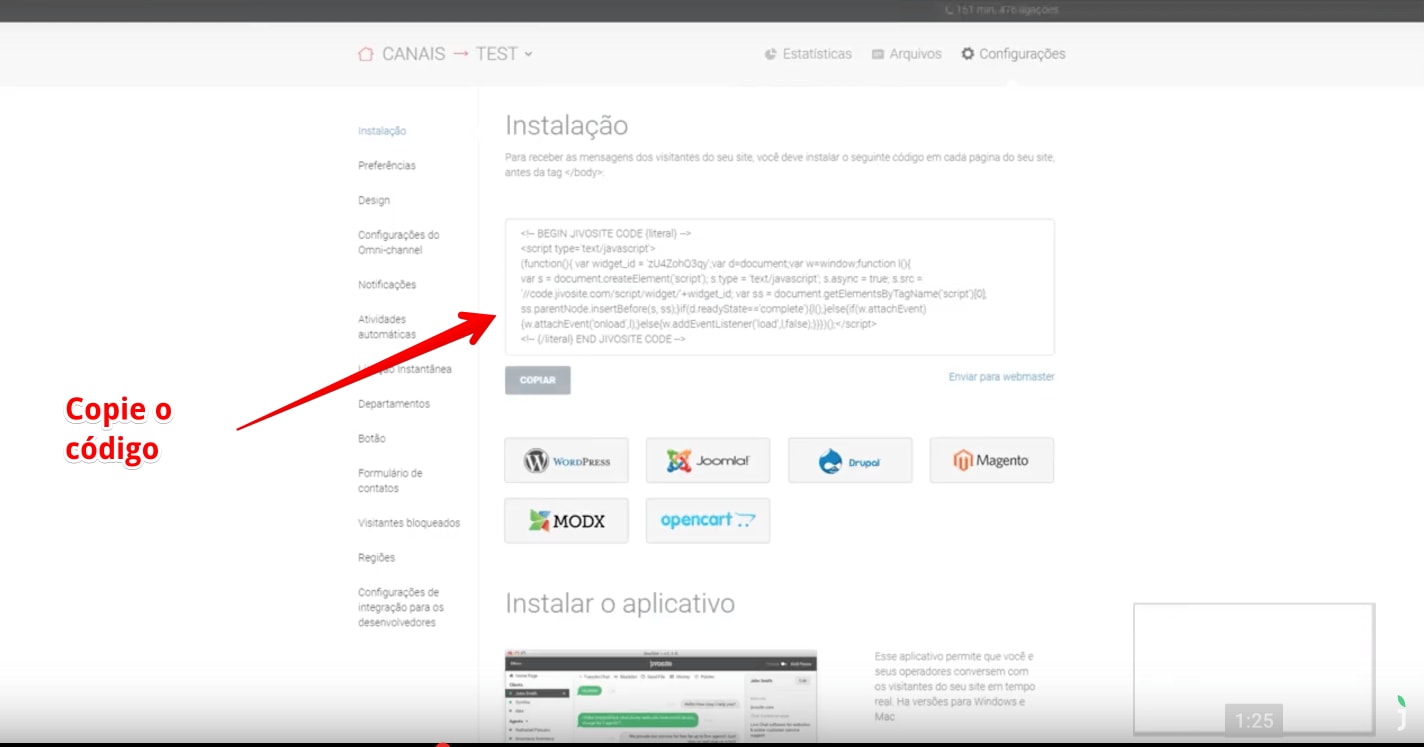1424x747 pixels.
Task: Choose the MODX installation option
Action: pos(567,521)
